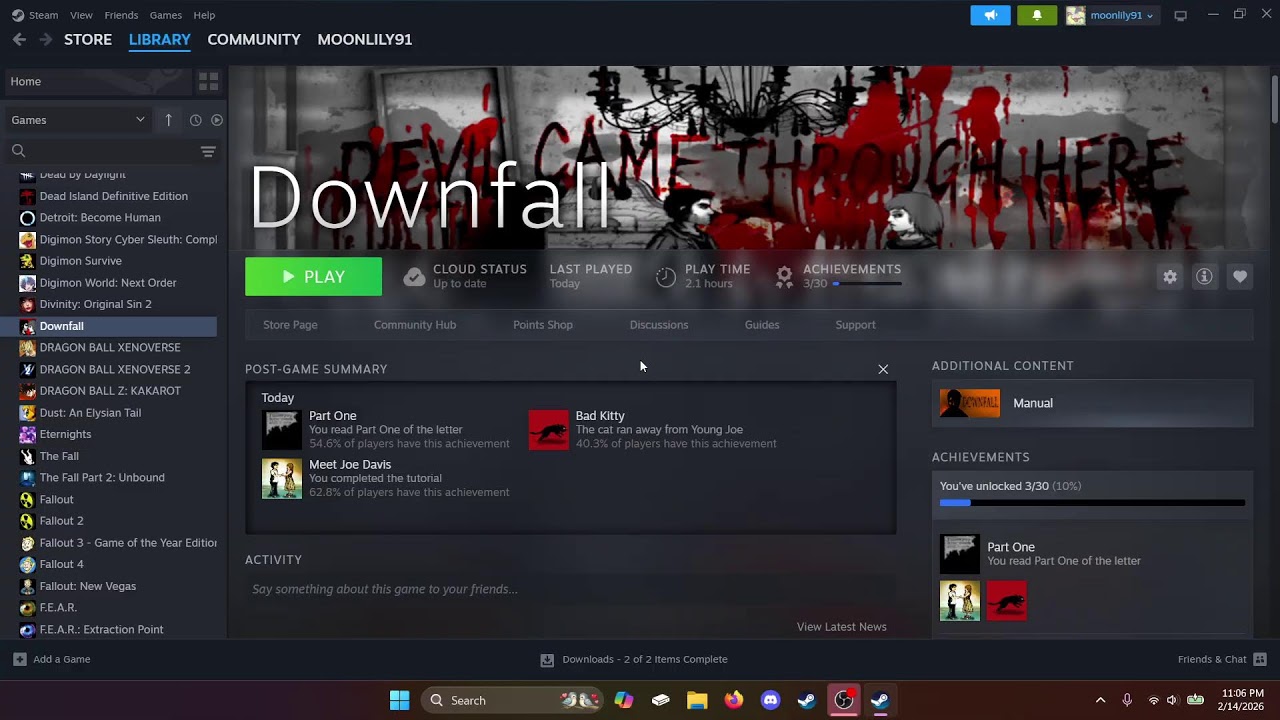Click the Windows taskbar Search box
The image size is (1280, 720).
tap(512, 700)
